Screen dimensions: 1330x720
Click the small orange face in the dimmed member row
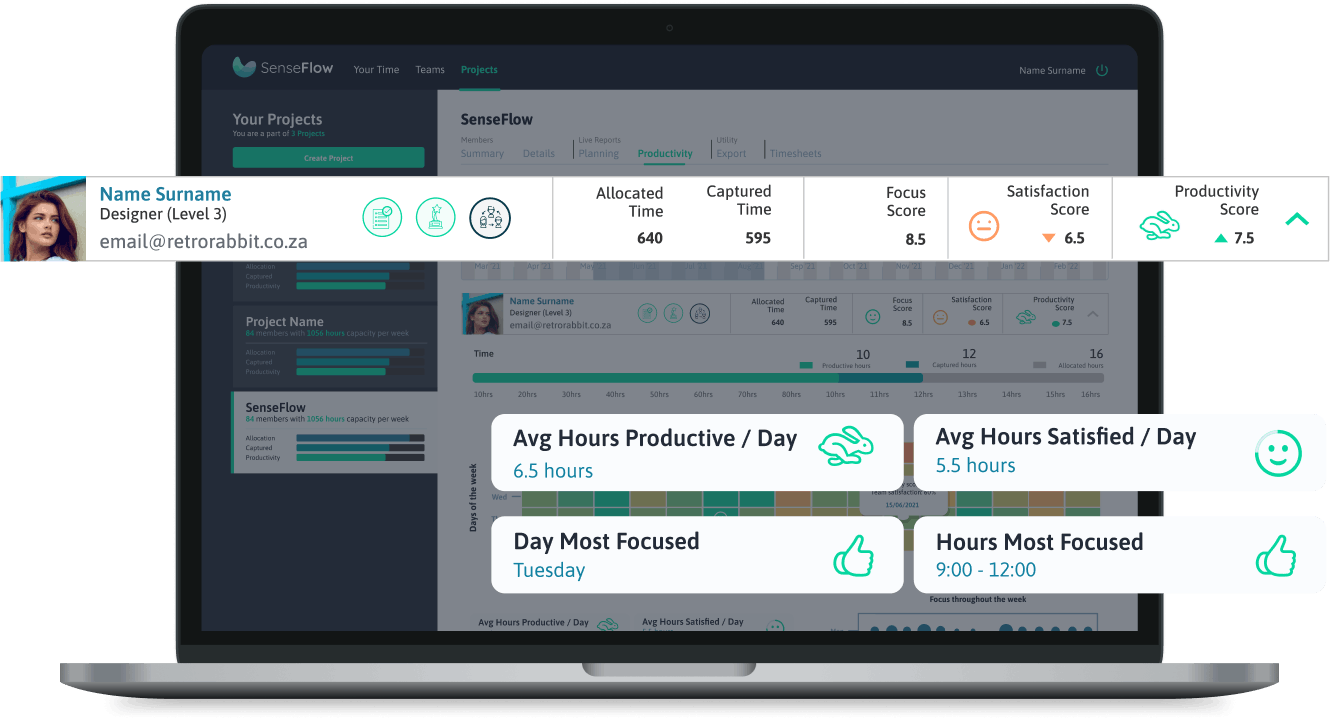point(940,317)
